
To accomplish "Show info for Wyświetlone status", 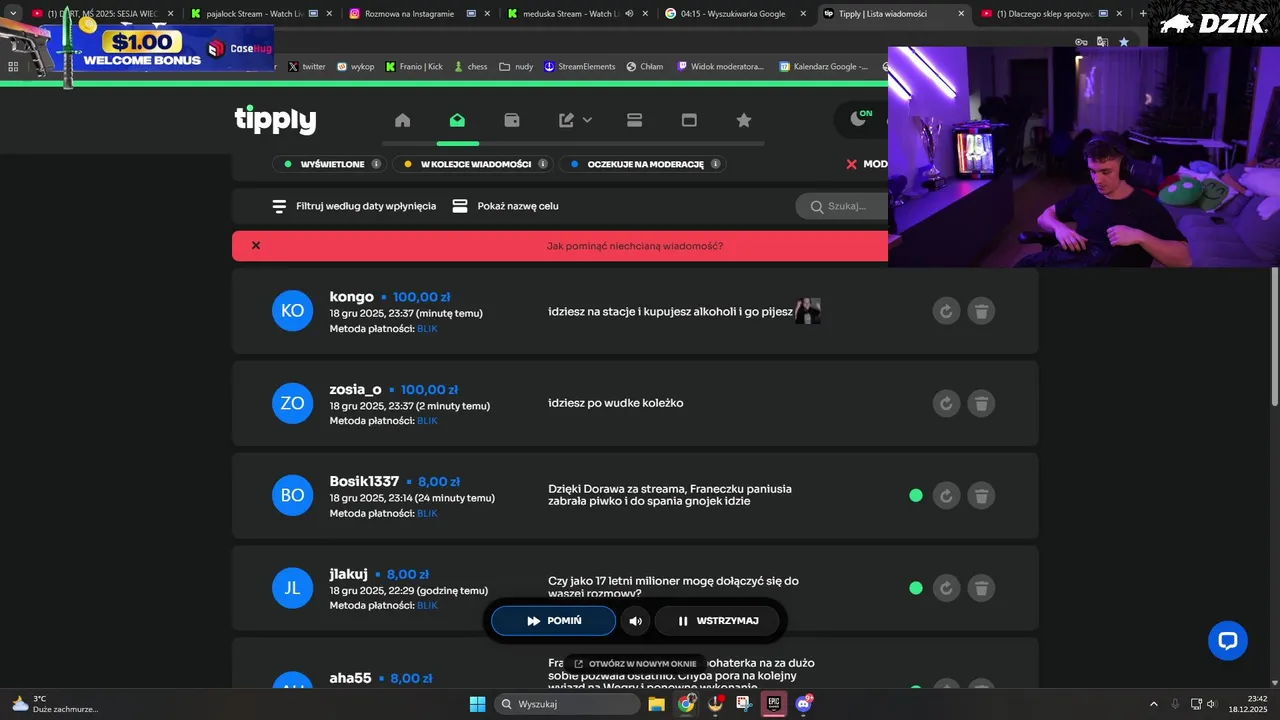I will [376, 164].
